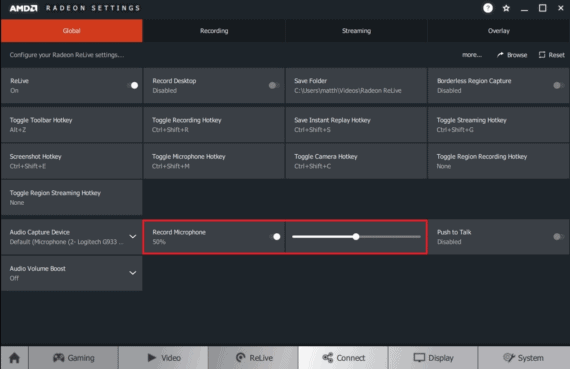
Task: Enable the Push to Talk toggle
Action: (558, 237)
